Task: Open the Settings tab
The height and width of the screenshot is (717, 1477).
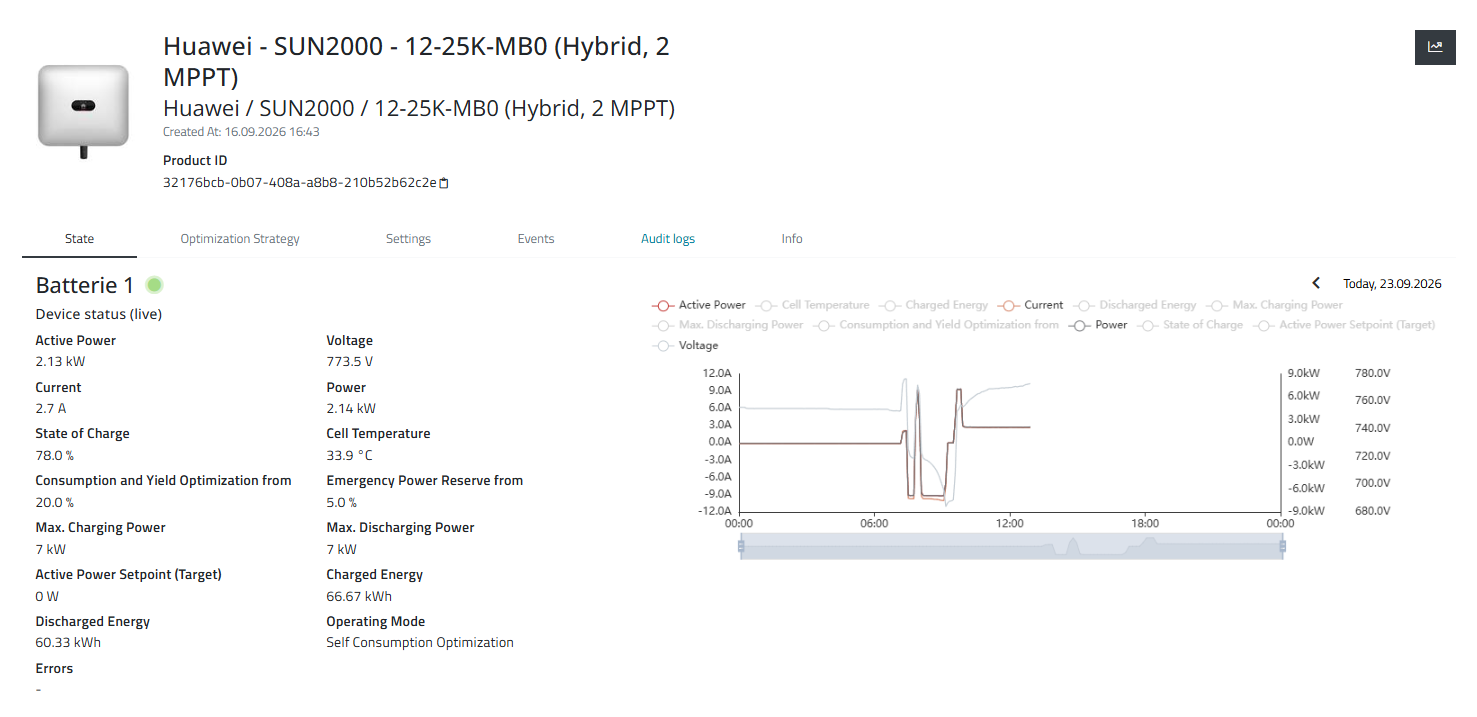Action: point(408,239)
